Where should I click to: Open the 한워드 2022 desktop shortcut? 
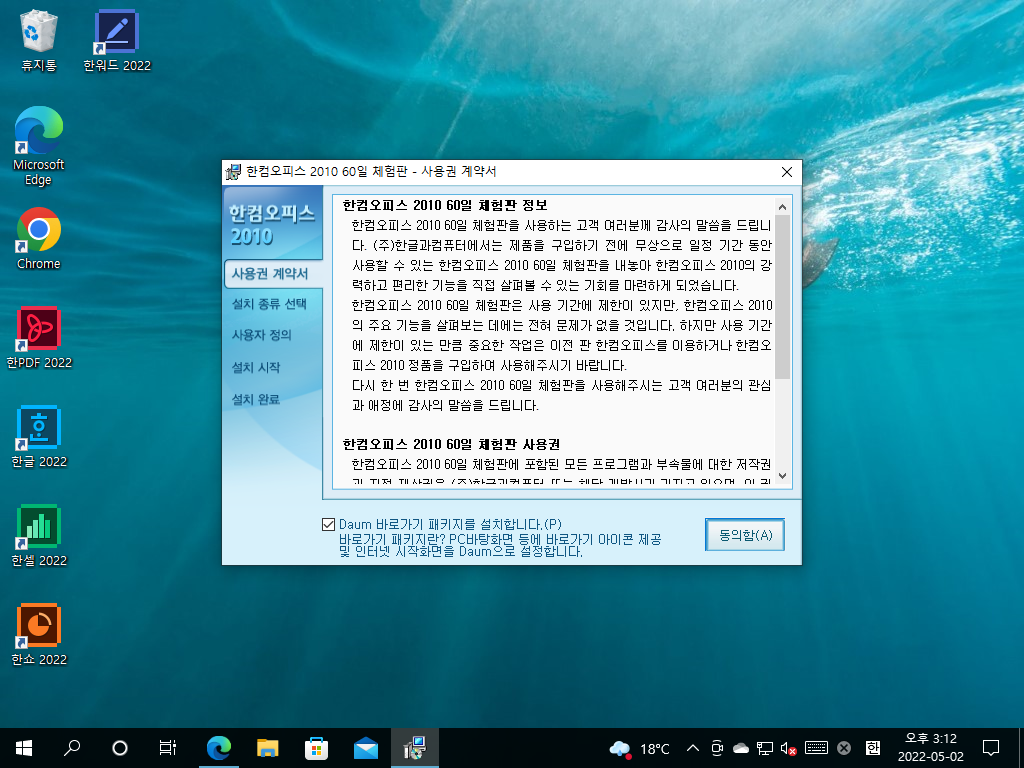[117, 40]
